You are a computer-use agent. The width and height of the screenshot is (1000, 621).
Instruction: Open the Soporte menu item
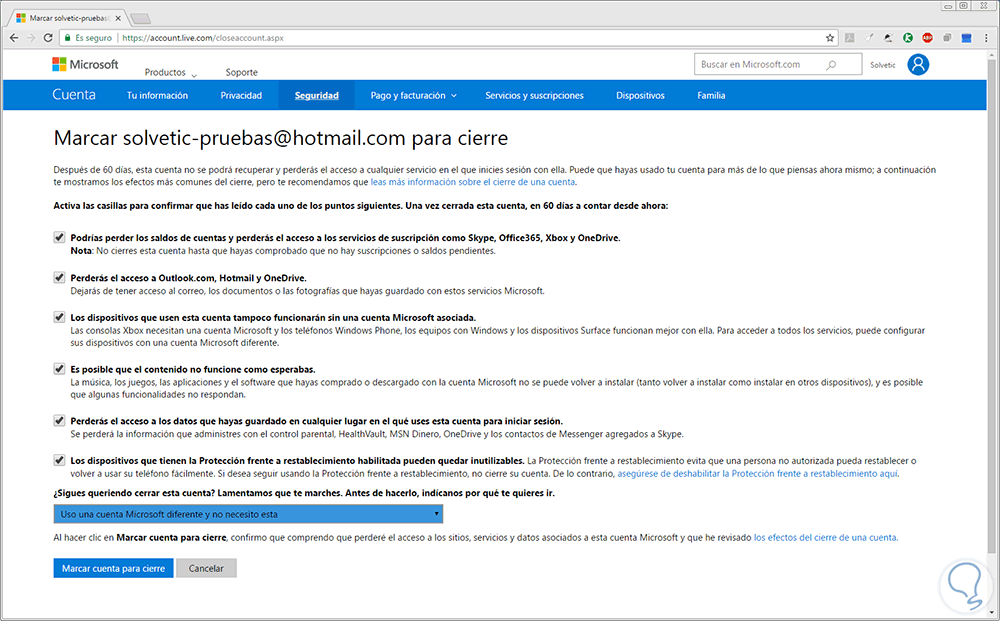[x=242, y=73]
